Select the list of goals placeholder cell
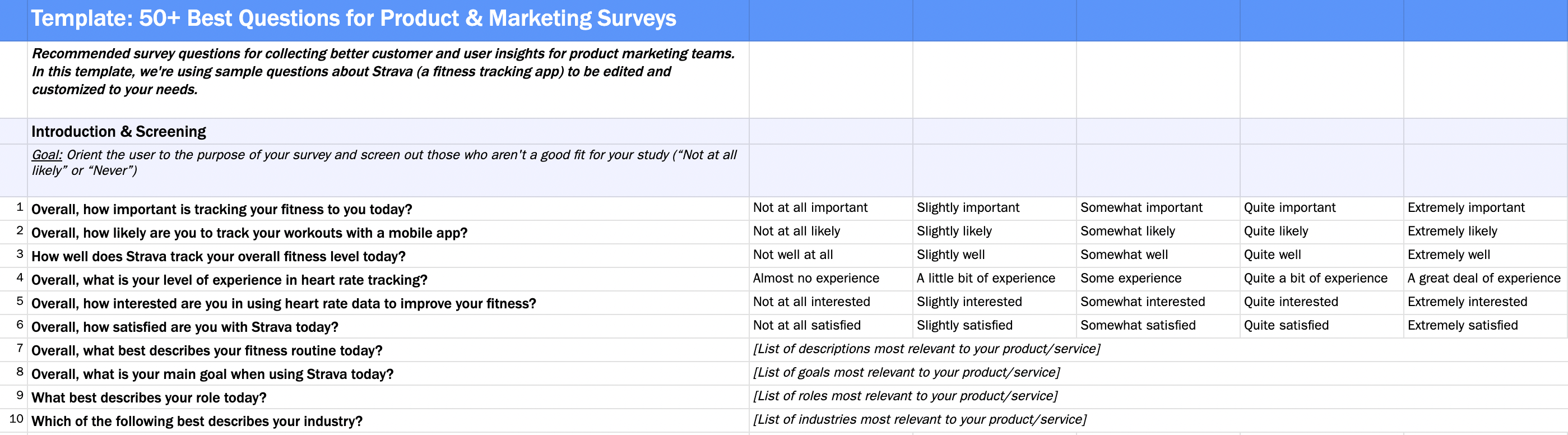This screenshot has width=1568, height=435. pos(906,372)
